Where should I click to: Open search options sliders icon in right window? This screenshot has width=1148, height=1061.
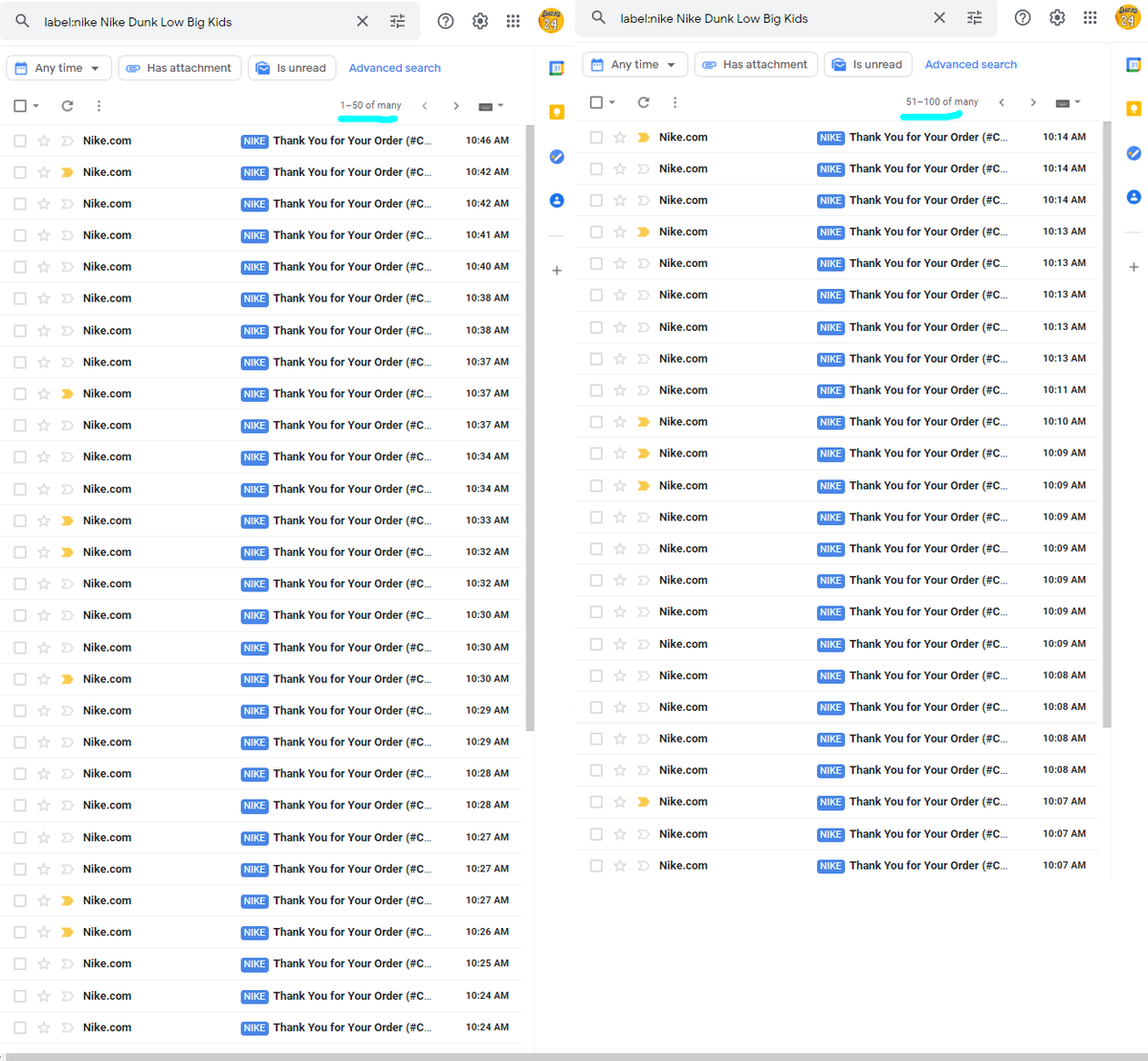[975, 17]
